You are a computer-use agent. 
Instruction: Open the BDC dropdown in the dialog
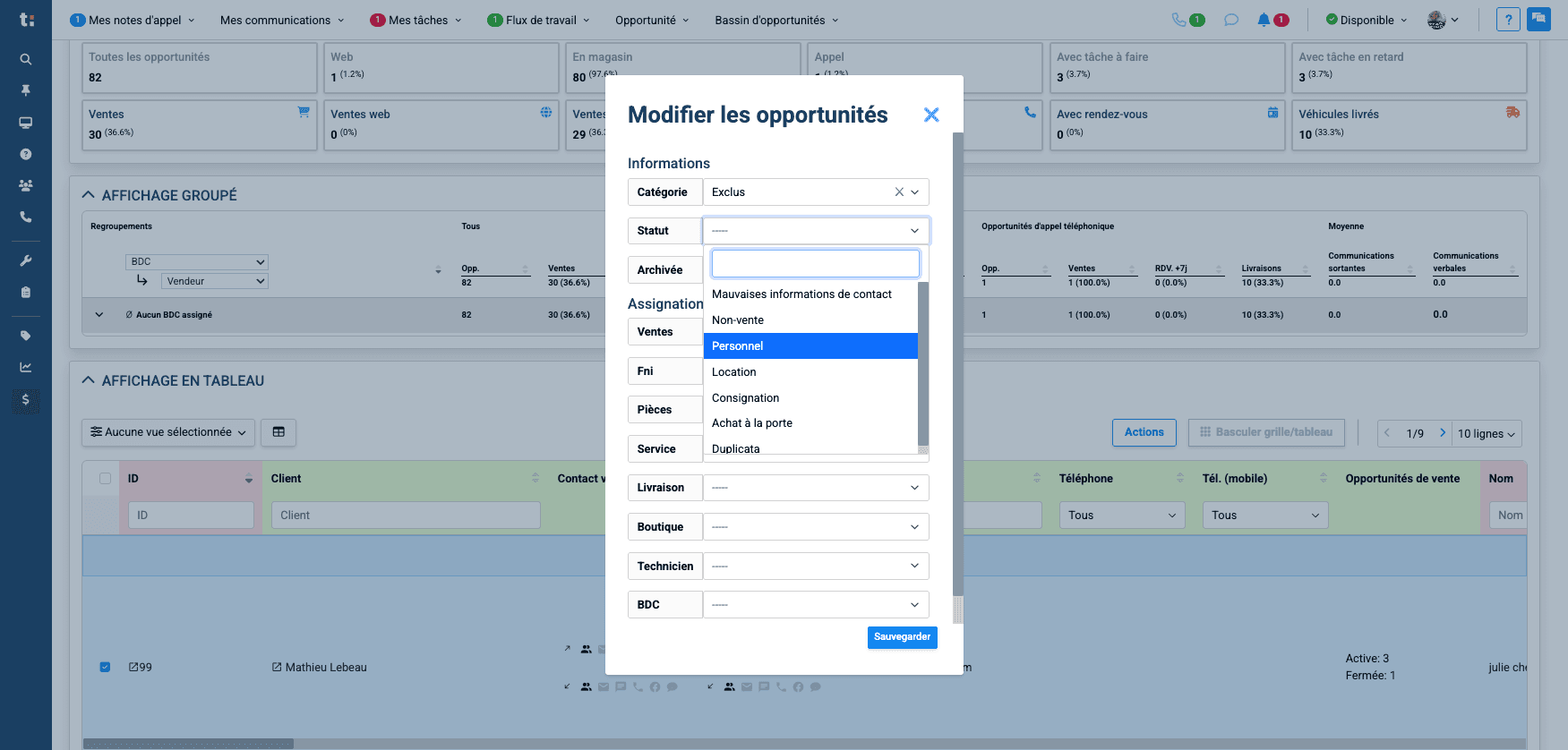[816, 605]
